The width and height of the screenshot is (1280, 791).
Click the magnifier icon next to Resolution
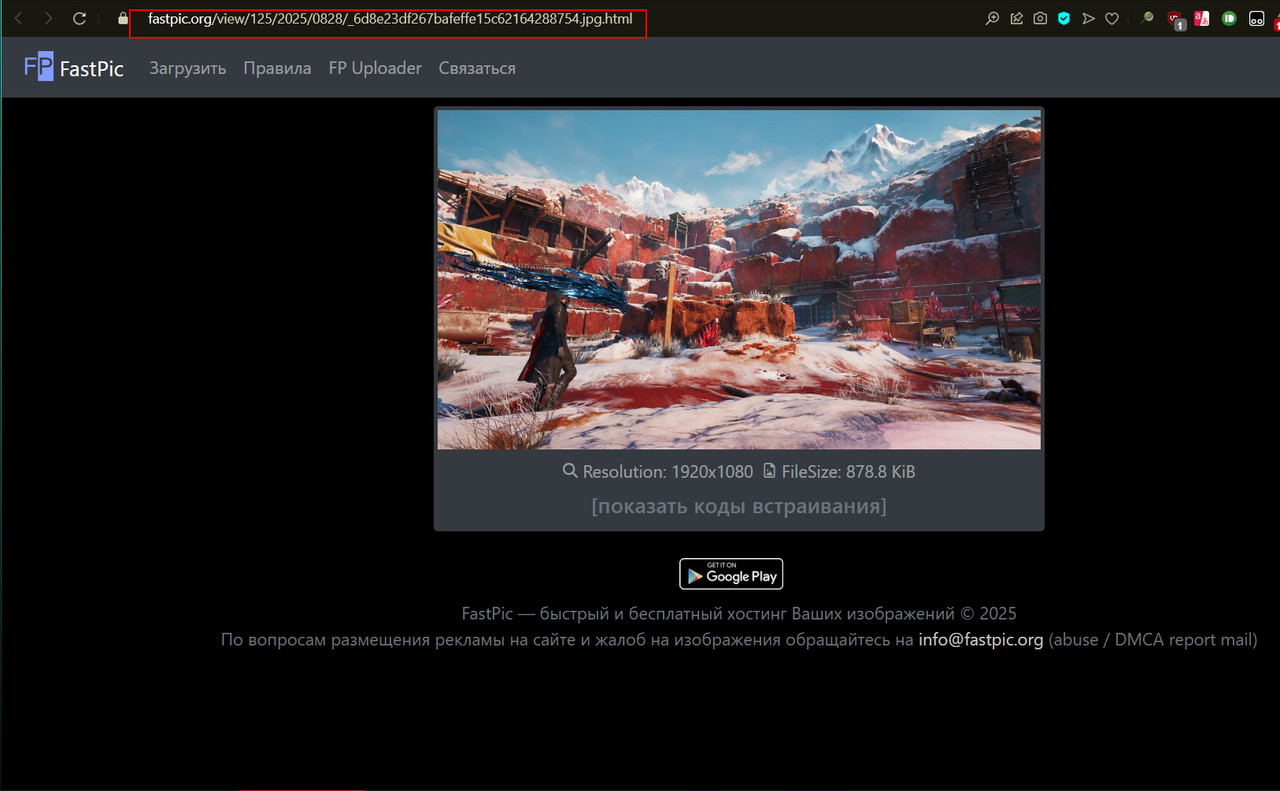(570, 471)
